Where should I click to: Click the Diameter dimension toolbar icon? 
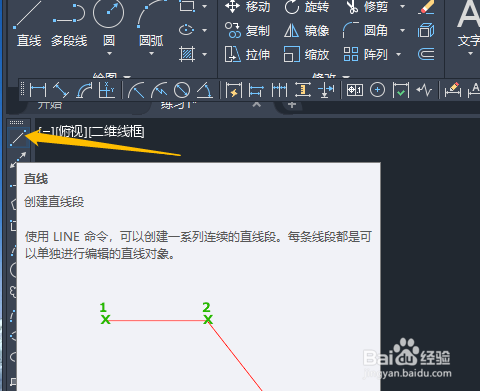[x=182, y=90]
